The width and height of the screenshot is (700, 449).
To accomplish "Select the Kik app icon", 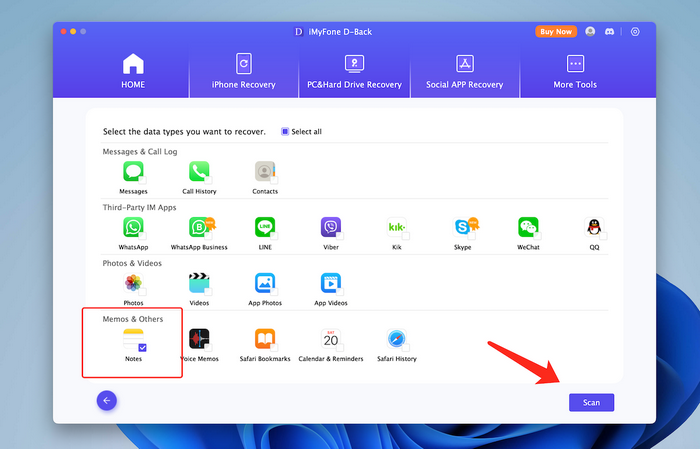I will 396,227.
